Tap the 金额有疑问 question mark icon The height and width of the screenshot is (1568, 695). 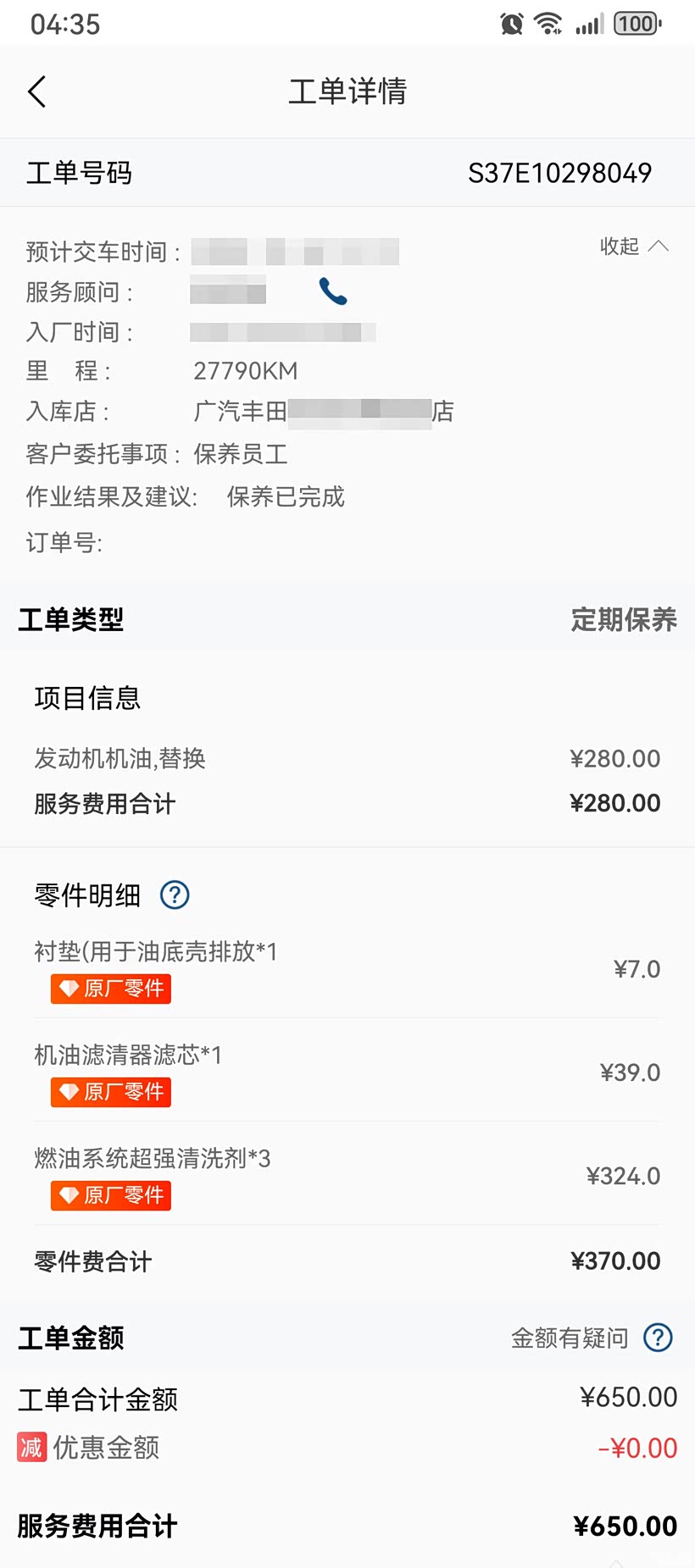(658, 1338)
